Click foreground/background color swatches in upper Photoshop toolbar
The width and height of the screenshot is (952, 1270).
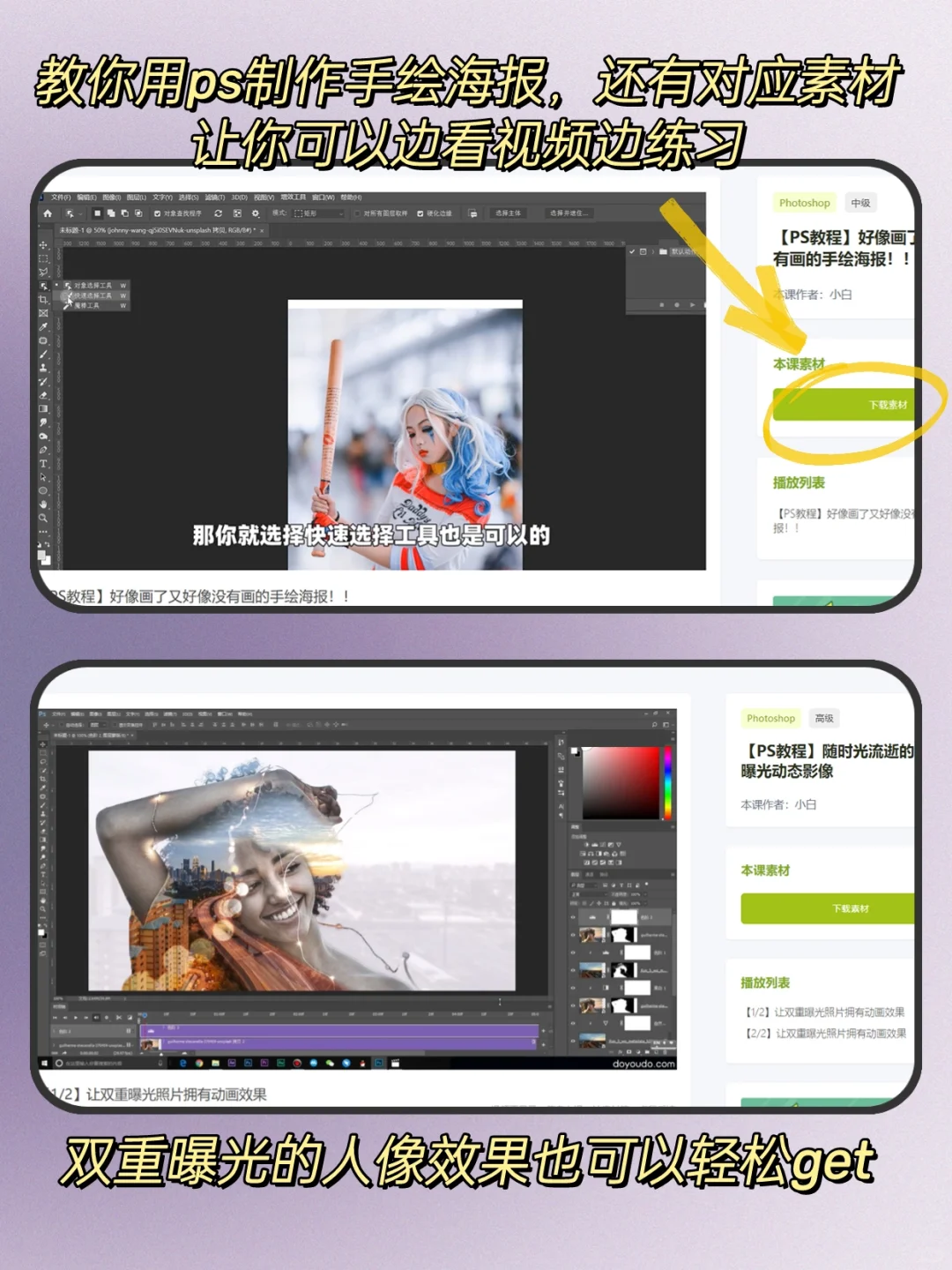[x=44, y=557]
